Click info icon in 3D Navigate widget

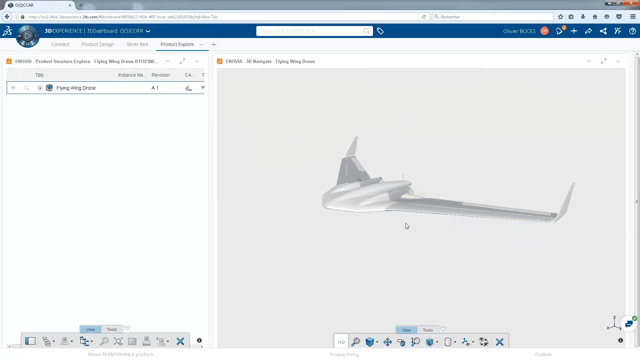click(620, 340)
